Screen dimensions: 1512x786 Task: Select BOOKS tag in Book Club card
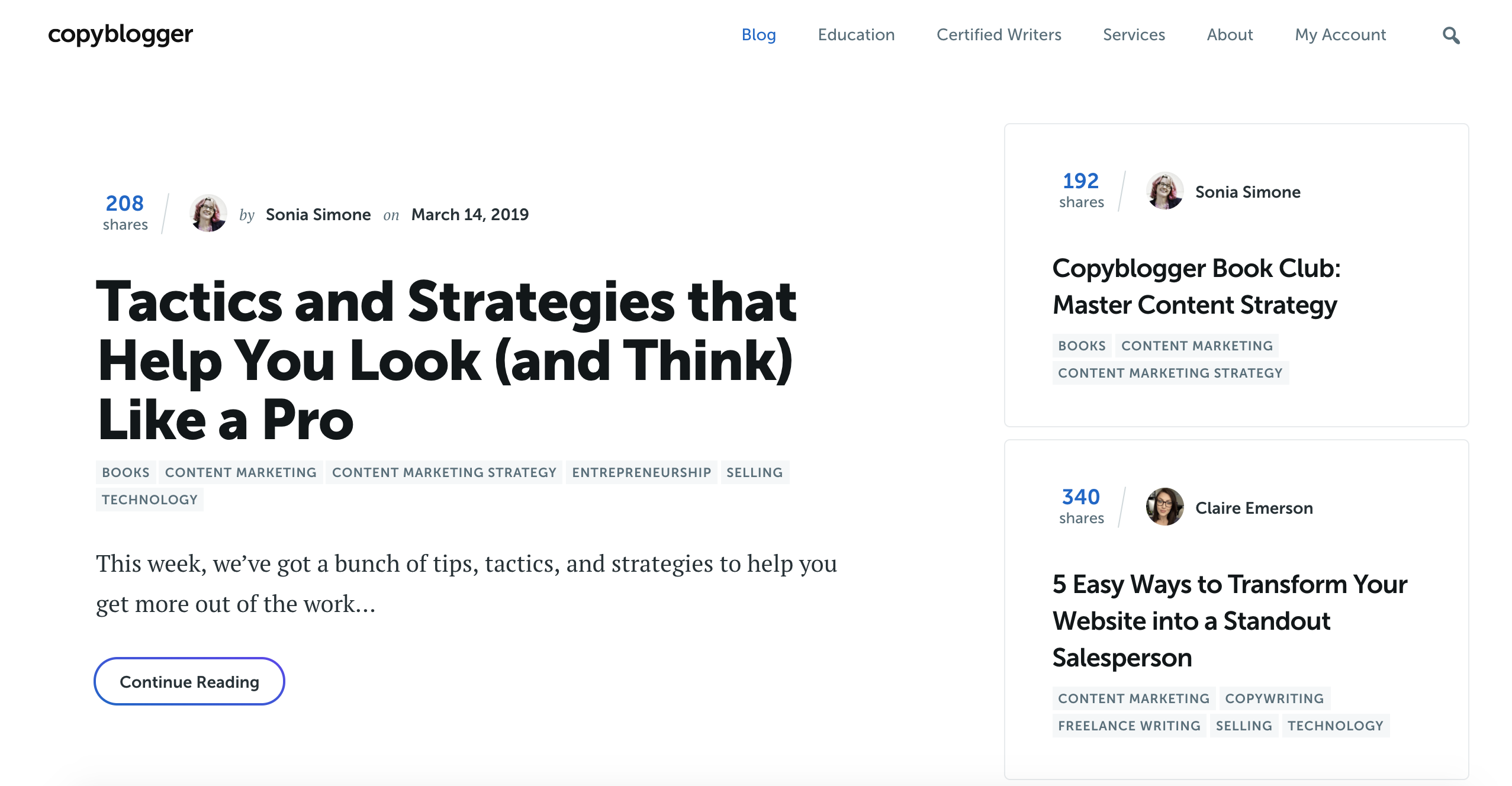pos(1082,346)
